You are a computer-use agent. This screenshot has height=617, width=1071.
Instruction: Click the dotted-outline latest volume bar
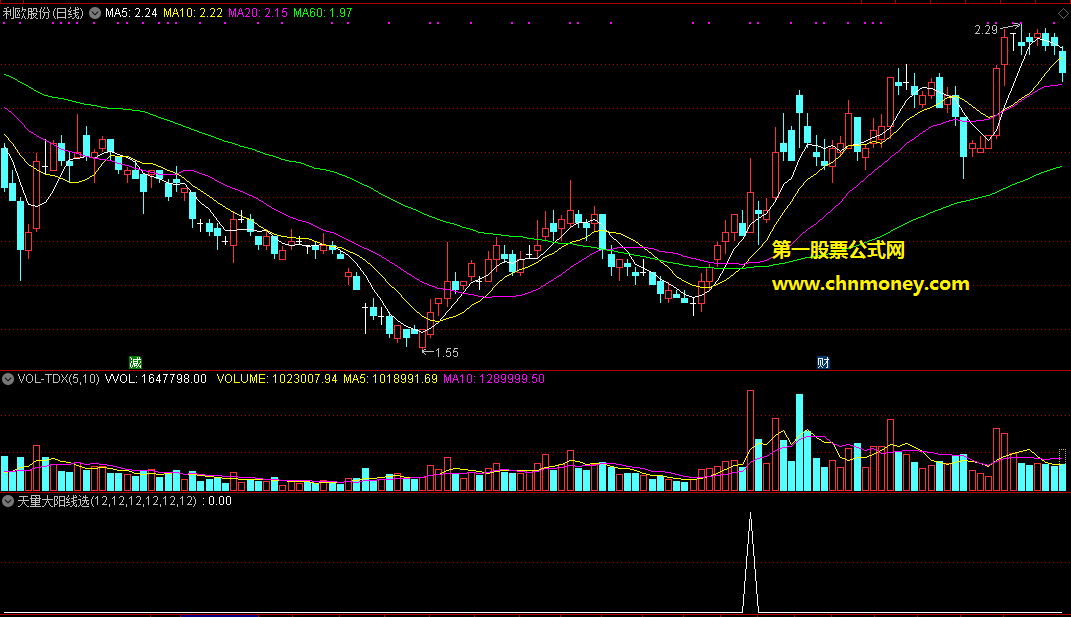(x=1062, y=470)
